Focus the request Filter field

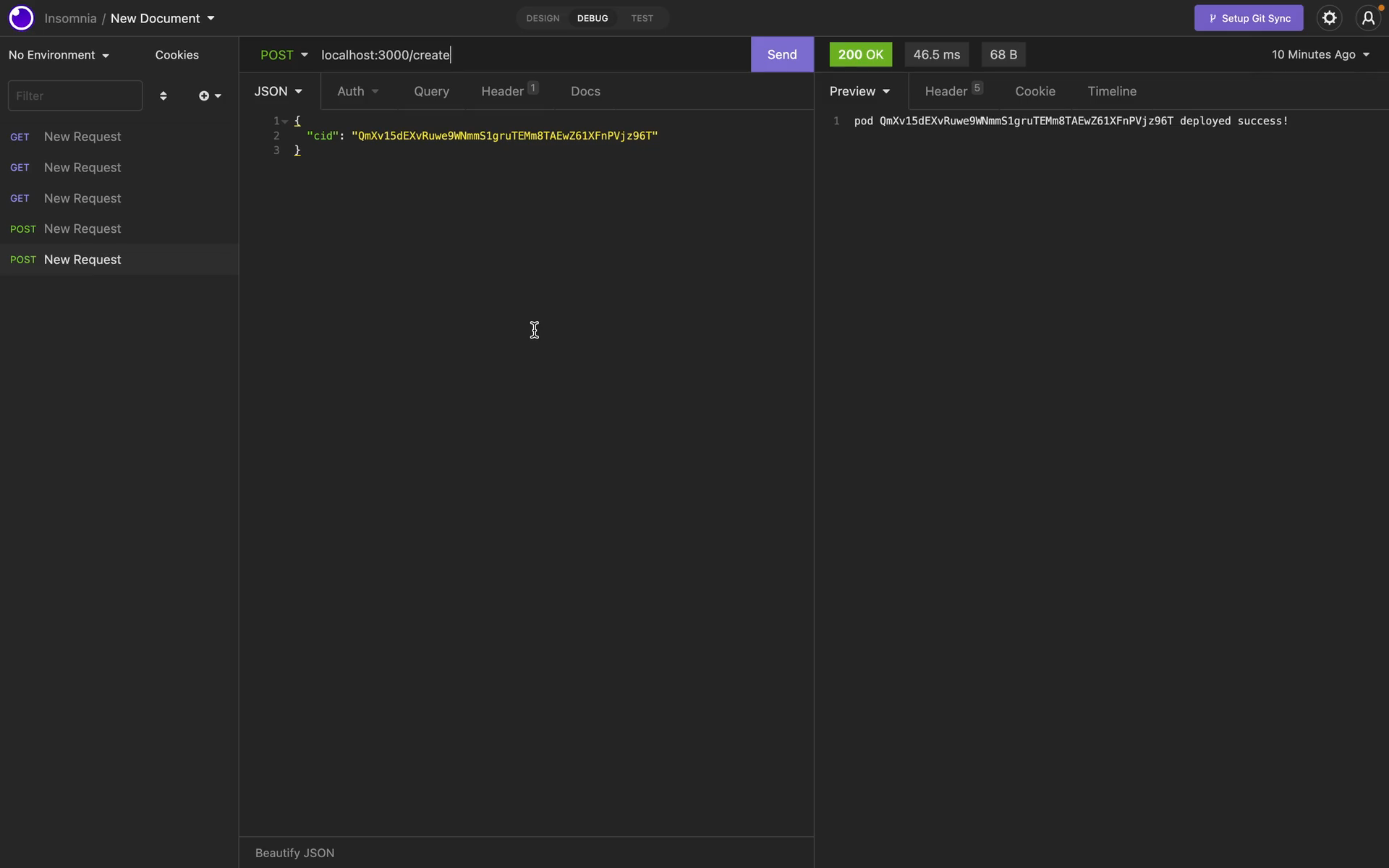(75, 95)
